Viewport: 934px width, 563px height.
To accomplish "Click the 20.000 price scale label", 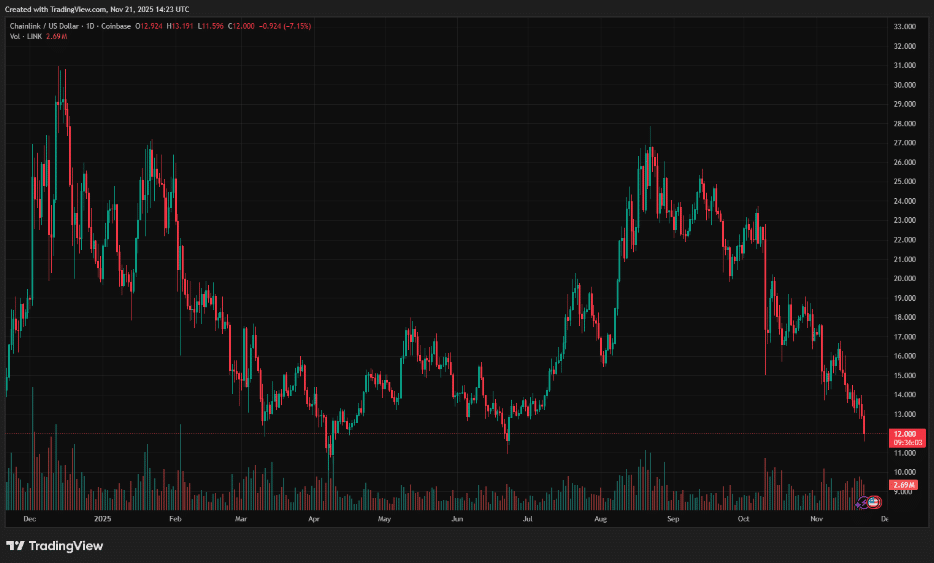I will pyautogui.click(x=904, y=279).
